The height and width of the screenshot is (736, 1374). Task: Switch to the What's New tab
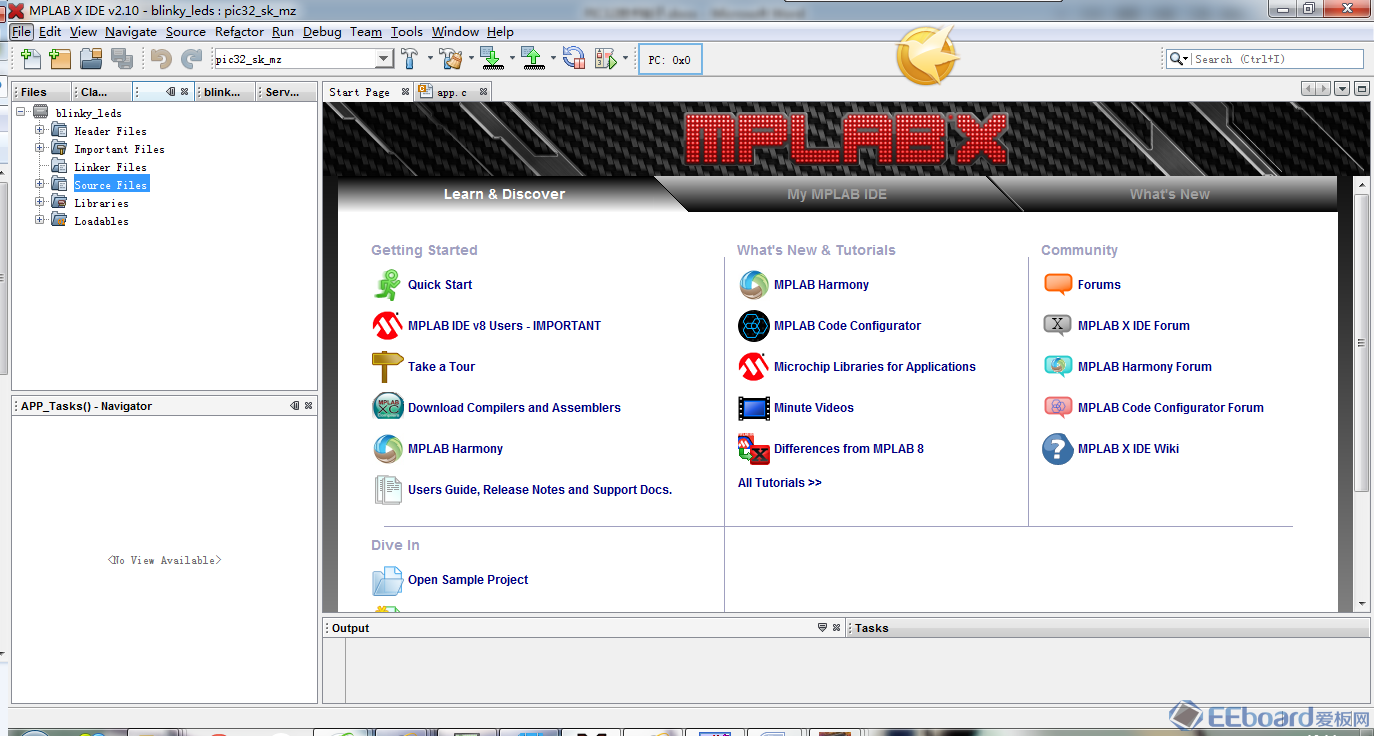[1170, 194]
